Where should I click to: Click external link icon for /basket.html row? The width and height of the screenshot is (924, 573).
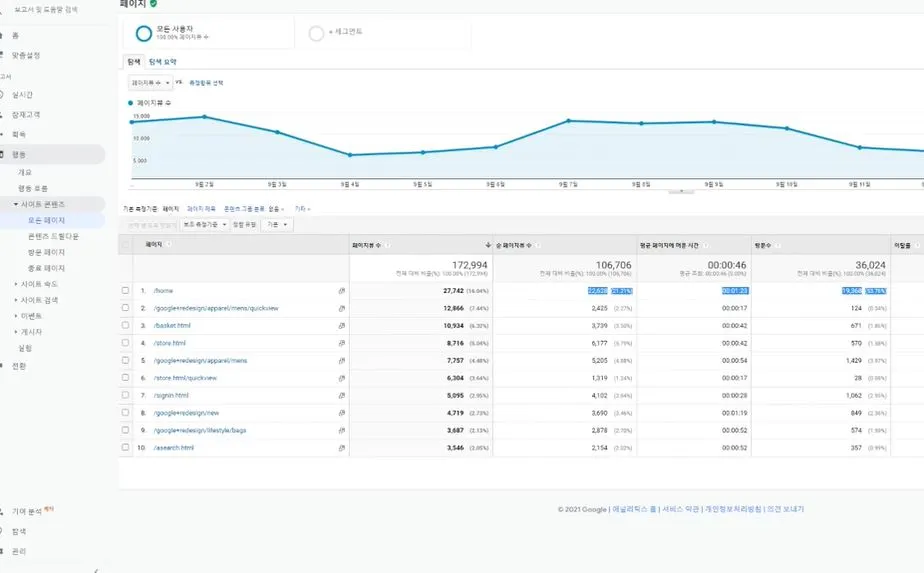click(342, 325)
